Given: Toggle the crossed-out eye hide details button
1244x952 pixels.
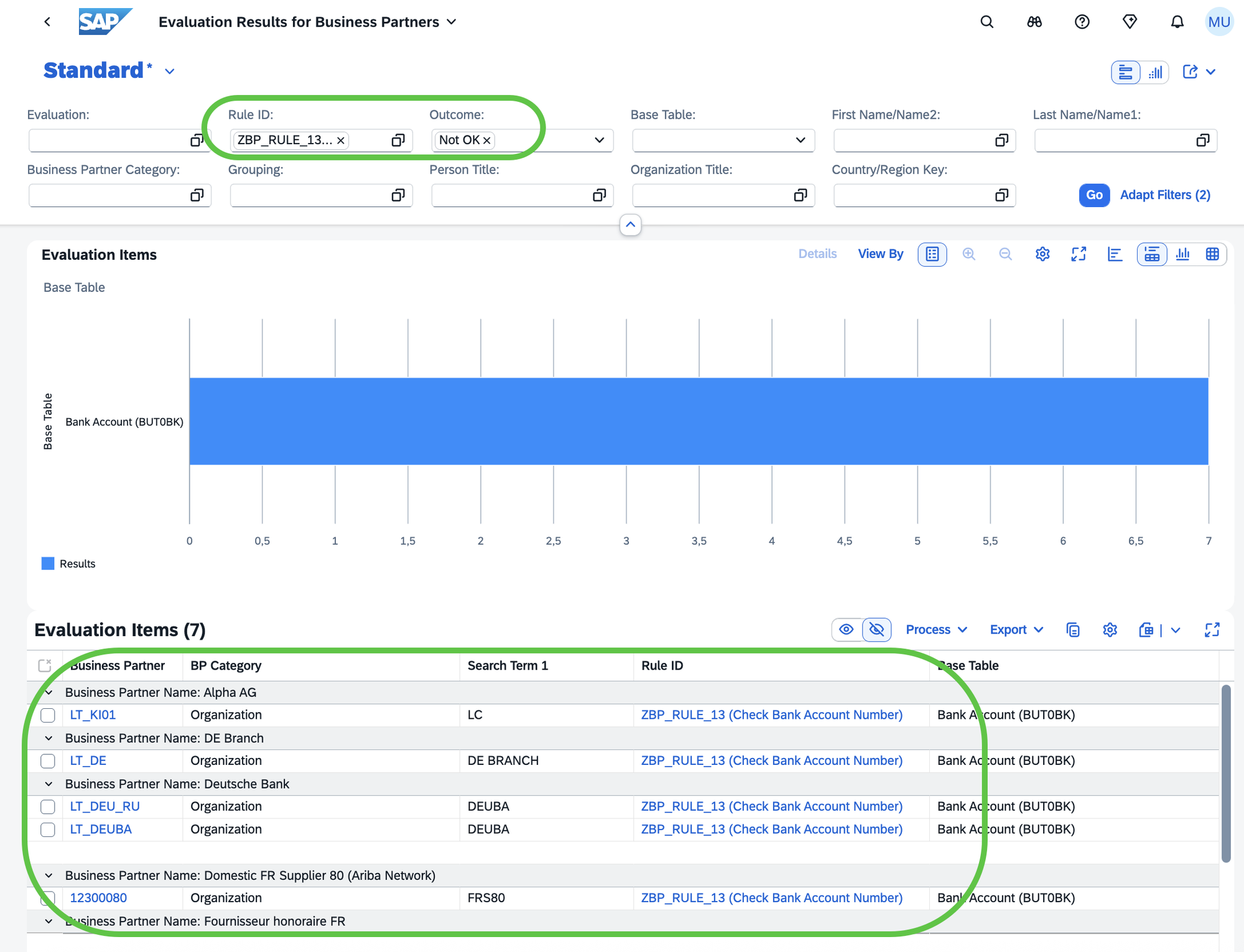Looking at the screenshot, I should [876, 630].
